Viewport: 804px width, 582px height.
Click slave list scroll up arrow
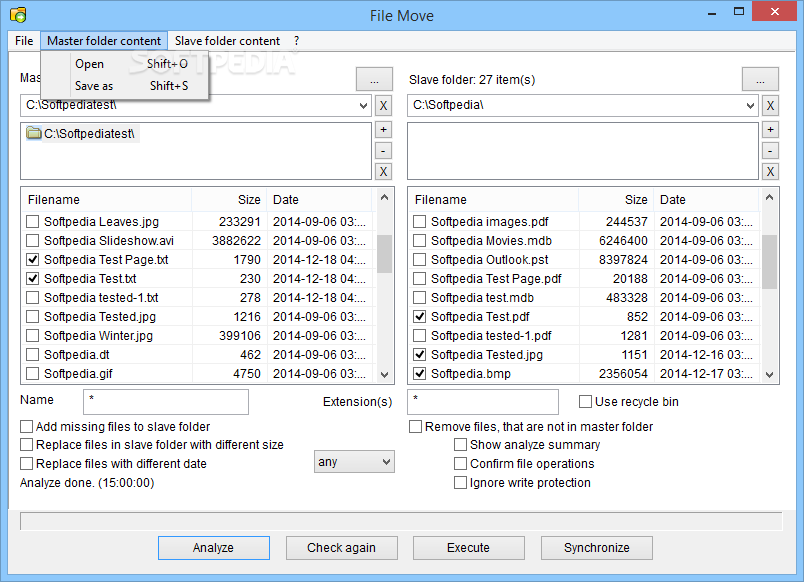(769, 197)
